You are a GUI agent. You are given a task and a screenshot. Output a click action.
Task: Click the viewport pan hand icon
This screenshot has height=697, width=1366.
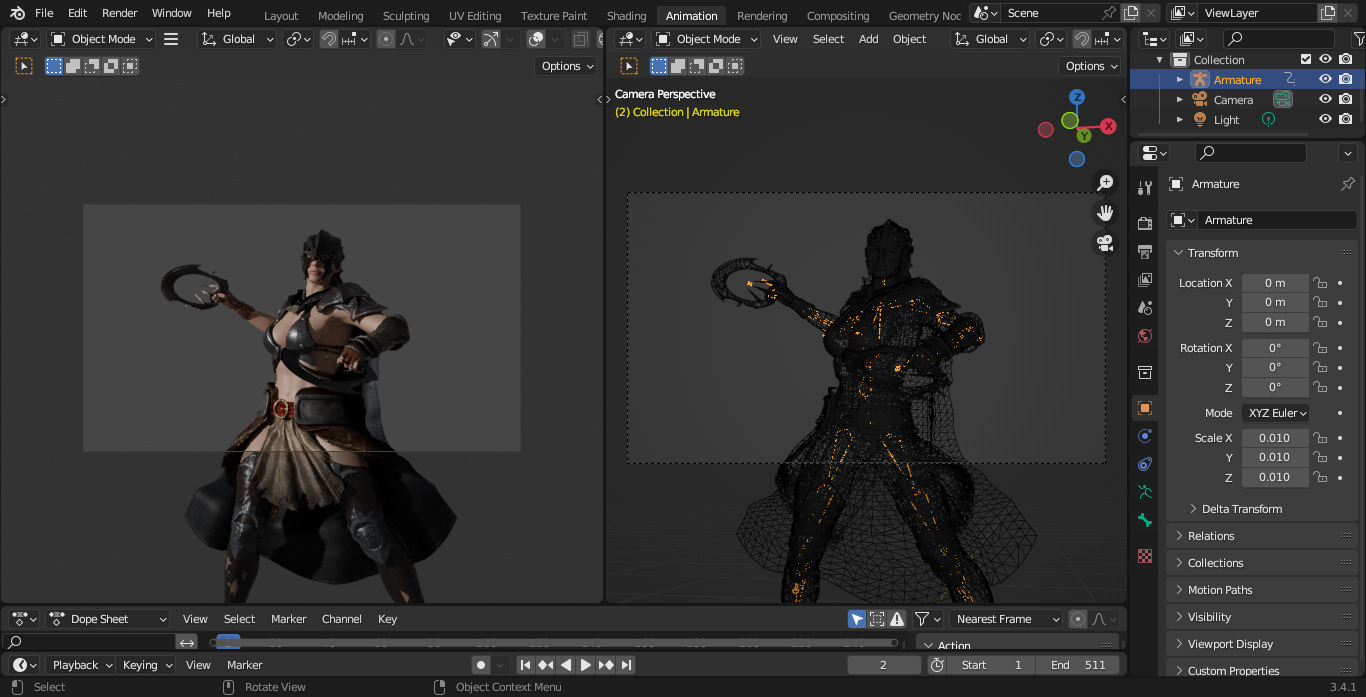(1105, 213)
